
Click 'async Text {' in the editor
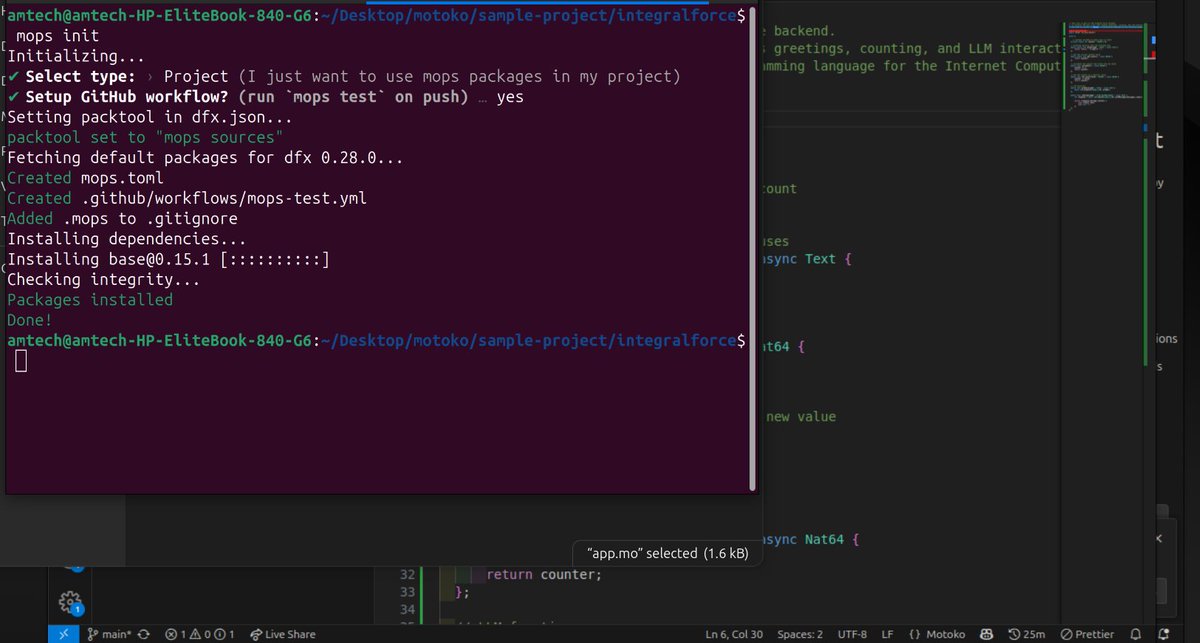(x=806, y=259)
